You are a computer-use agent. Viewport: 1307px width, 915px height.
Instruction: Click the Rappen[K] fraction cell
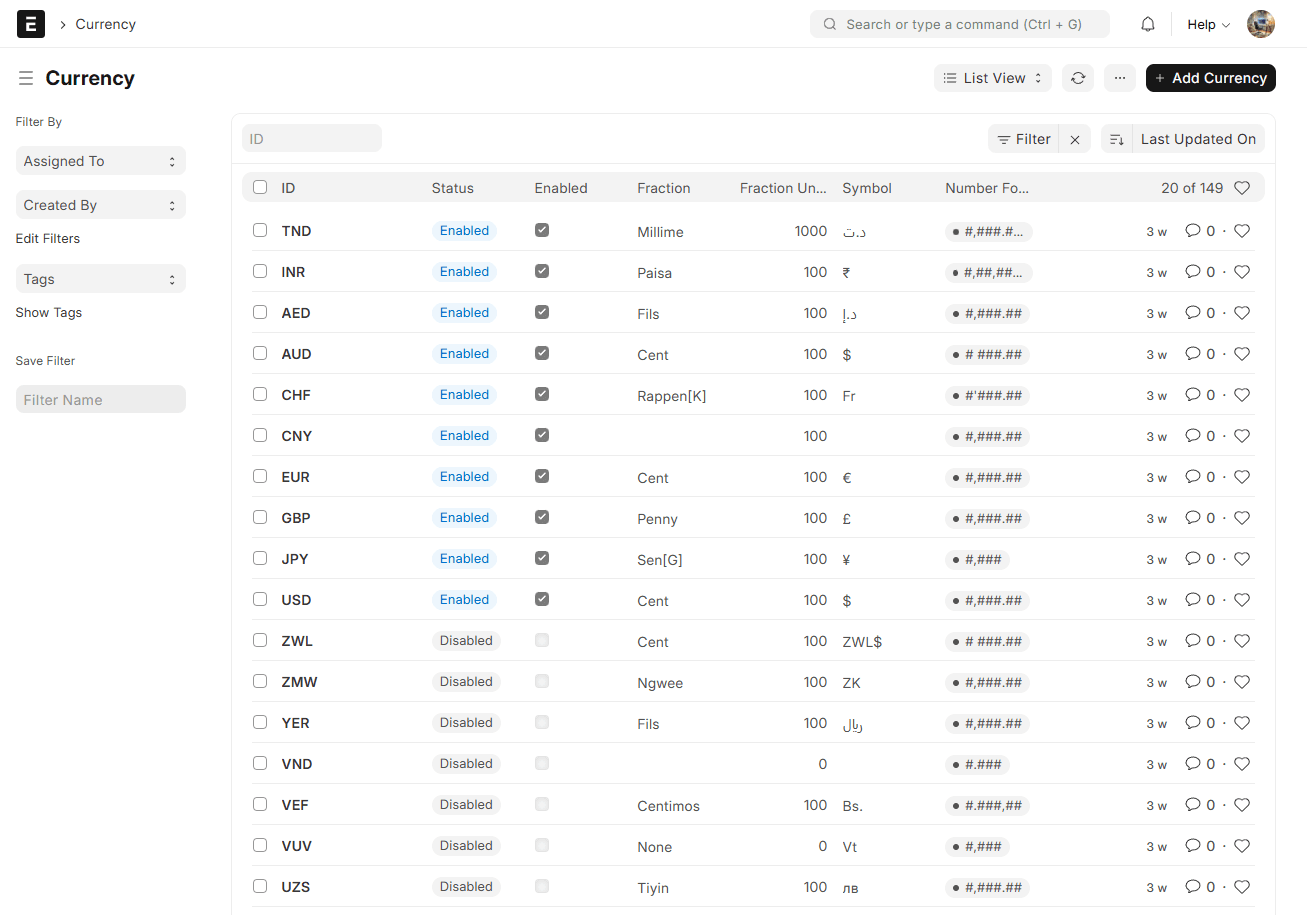(x=672, y=396)
